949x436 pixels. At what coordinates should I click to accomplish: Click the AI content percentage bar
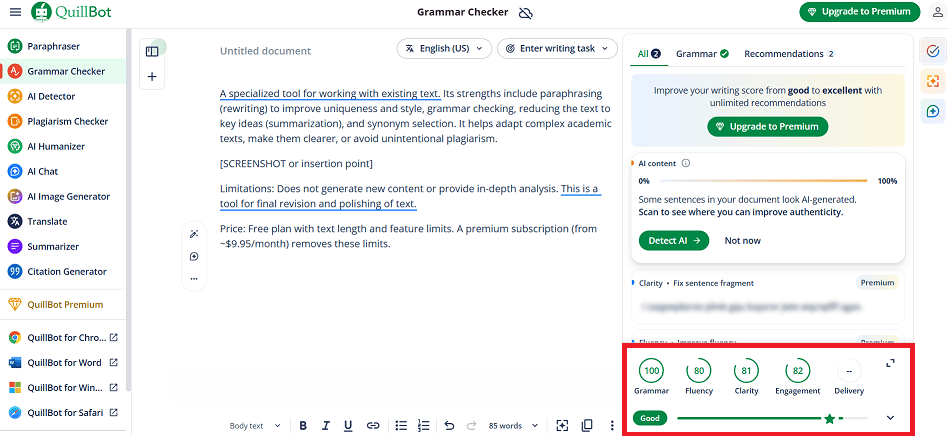[764, 181]
